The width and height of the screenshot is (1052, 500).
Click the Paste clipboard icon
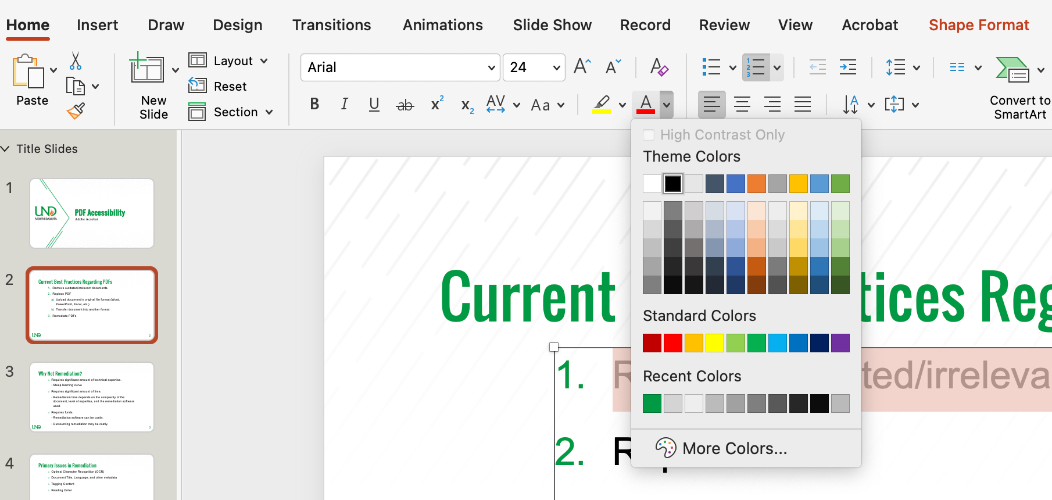click(28, 71)
